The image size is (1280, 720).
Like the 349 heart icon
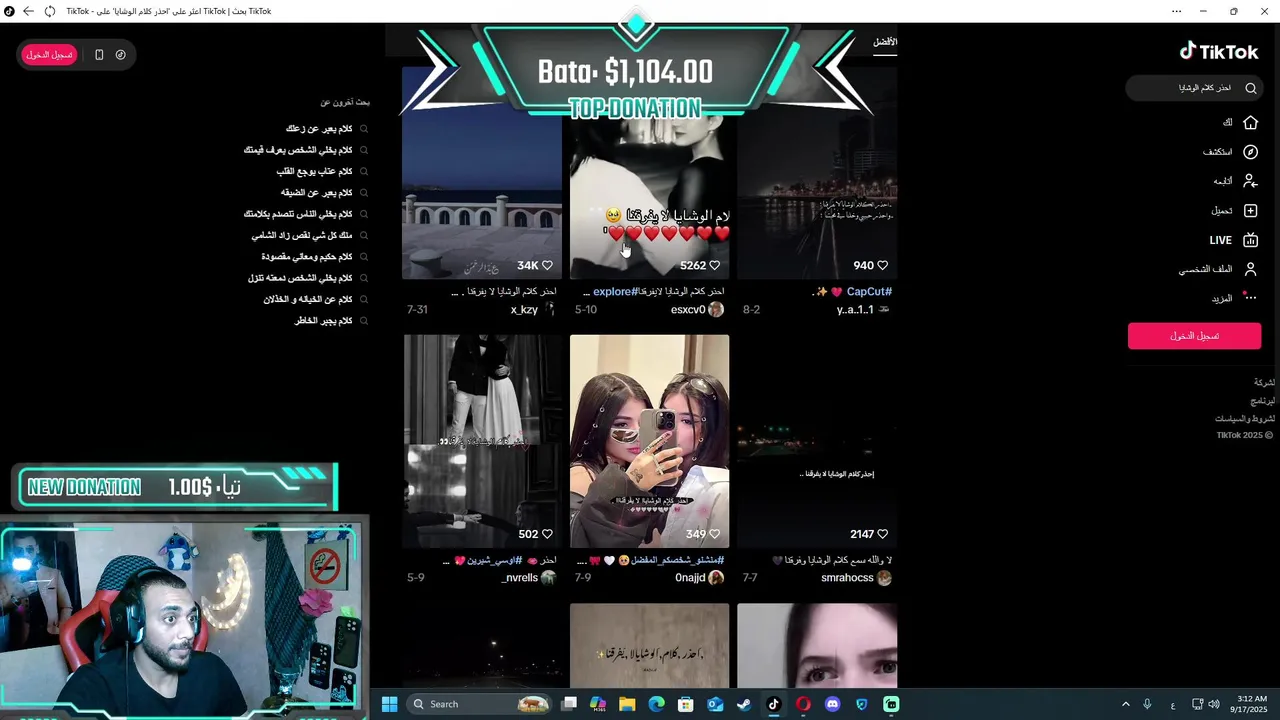714,534
